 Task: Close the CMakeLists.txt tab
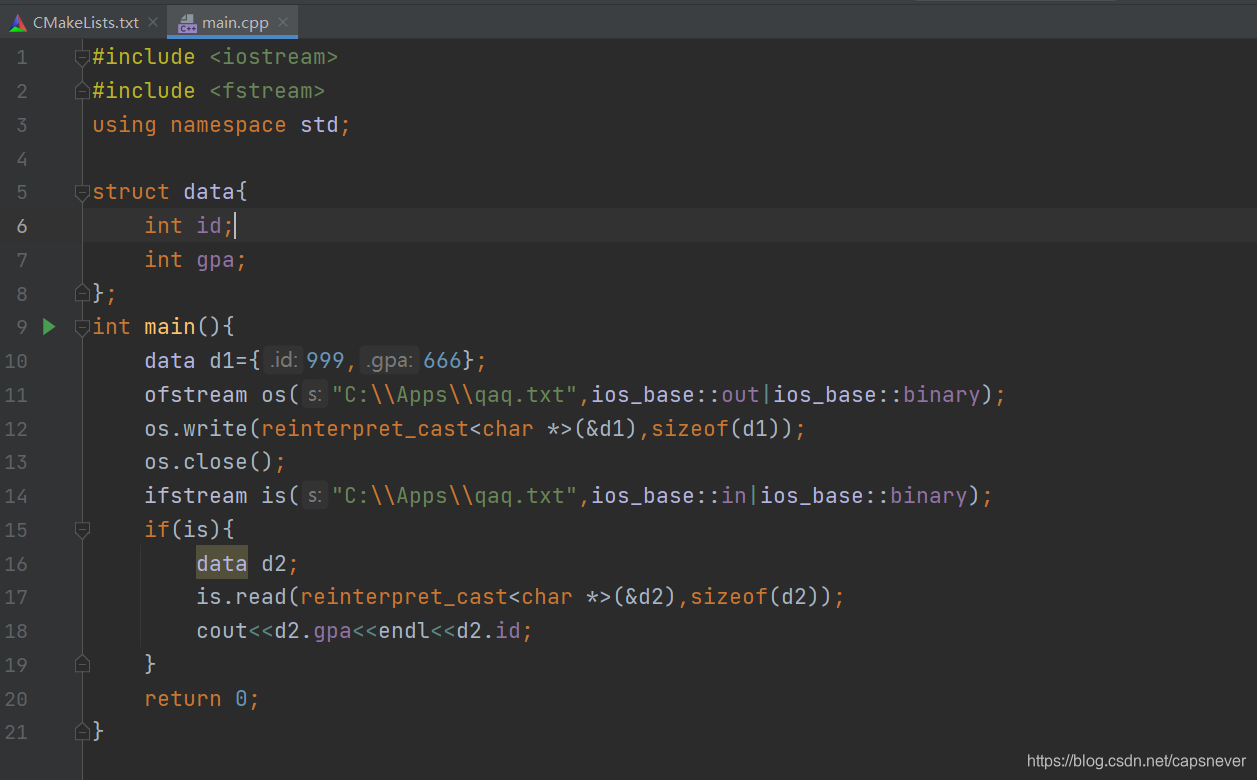[x=153, y=22]
